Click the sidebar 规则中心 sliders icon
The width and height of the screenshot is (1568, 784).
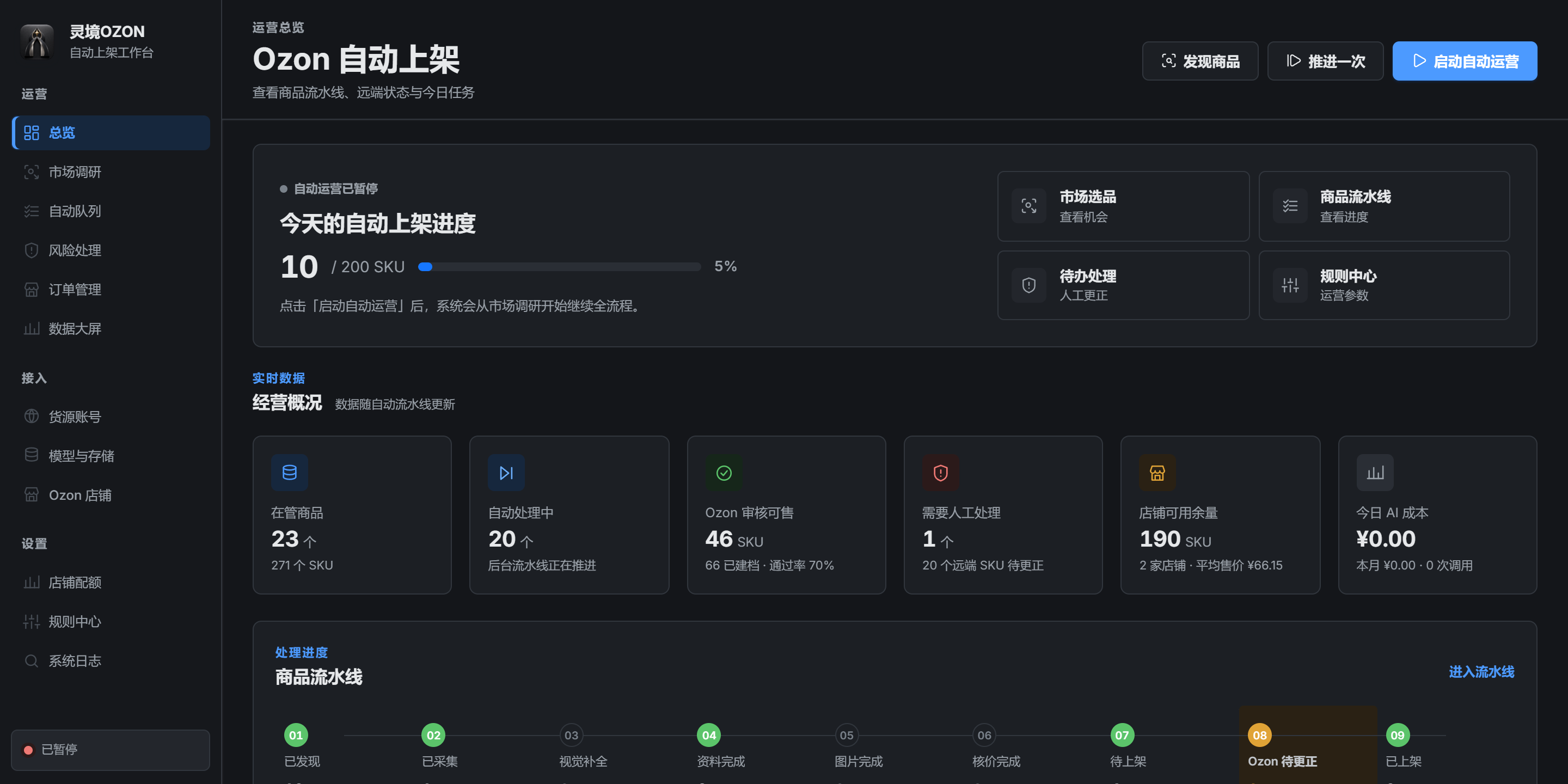(x=31, y=621)
